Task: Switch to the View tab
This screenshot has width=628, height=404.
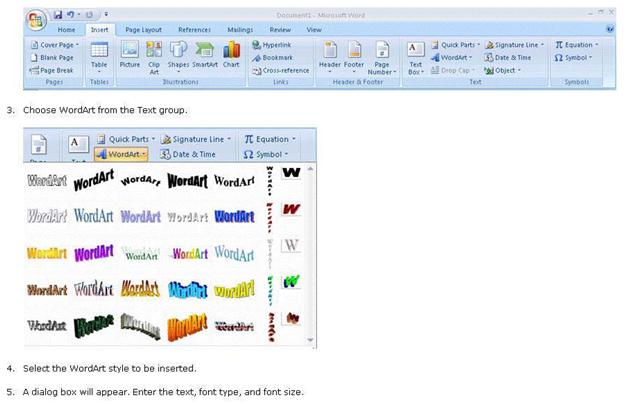Action: 314,30
